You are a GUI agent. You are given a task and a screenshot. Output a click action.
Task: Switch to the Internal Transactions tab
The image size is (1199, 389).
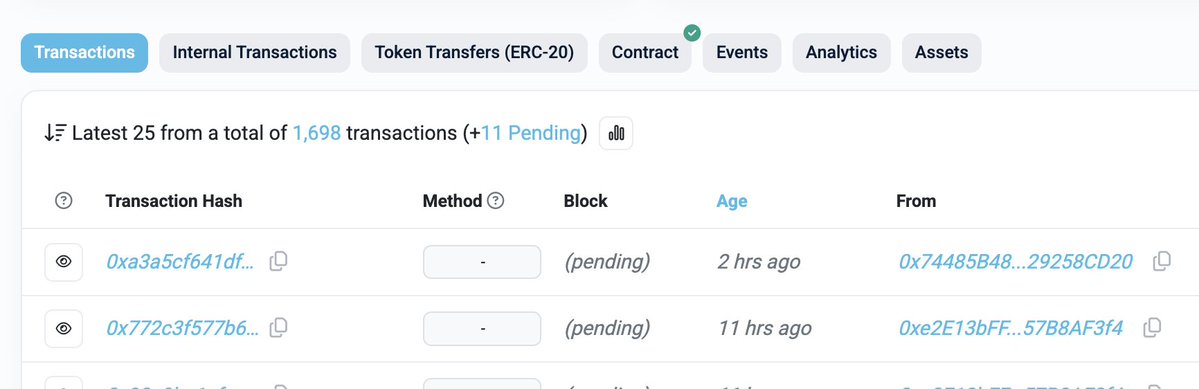coord(255,53)
